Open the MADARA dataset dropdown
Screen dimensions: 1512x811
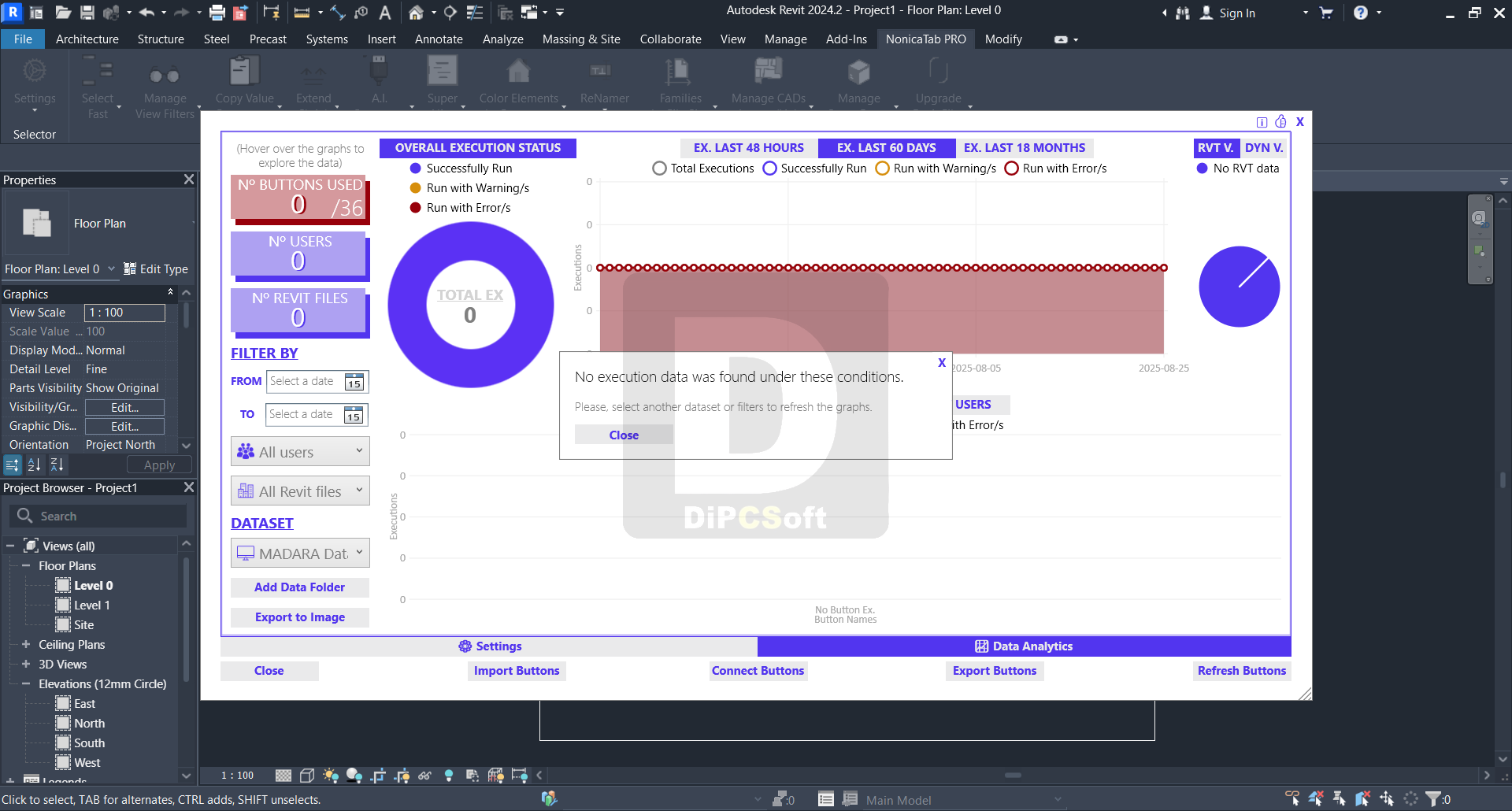coord(300,554)
